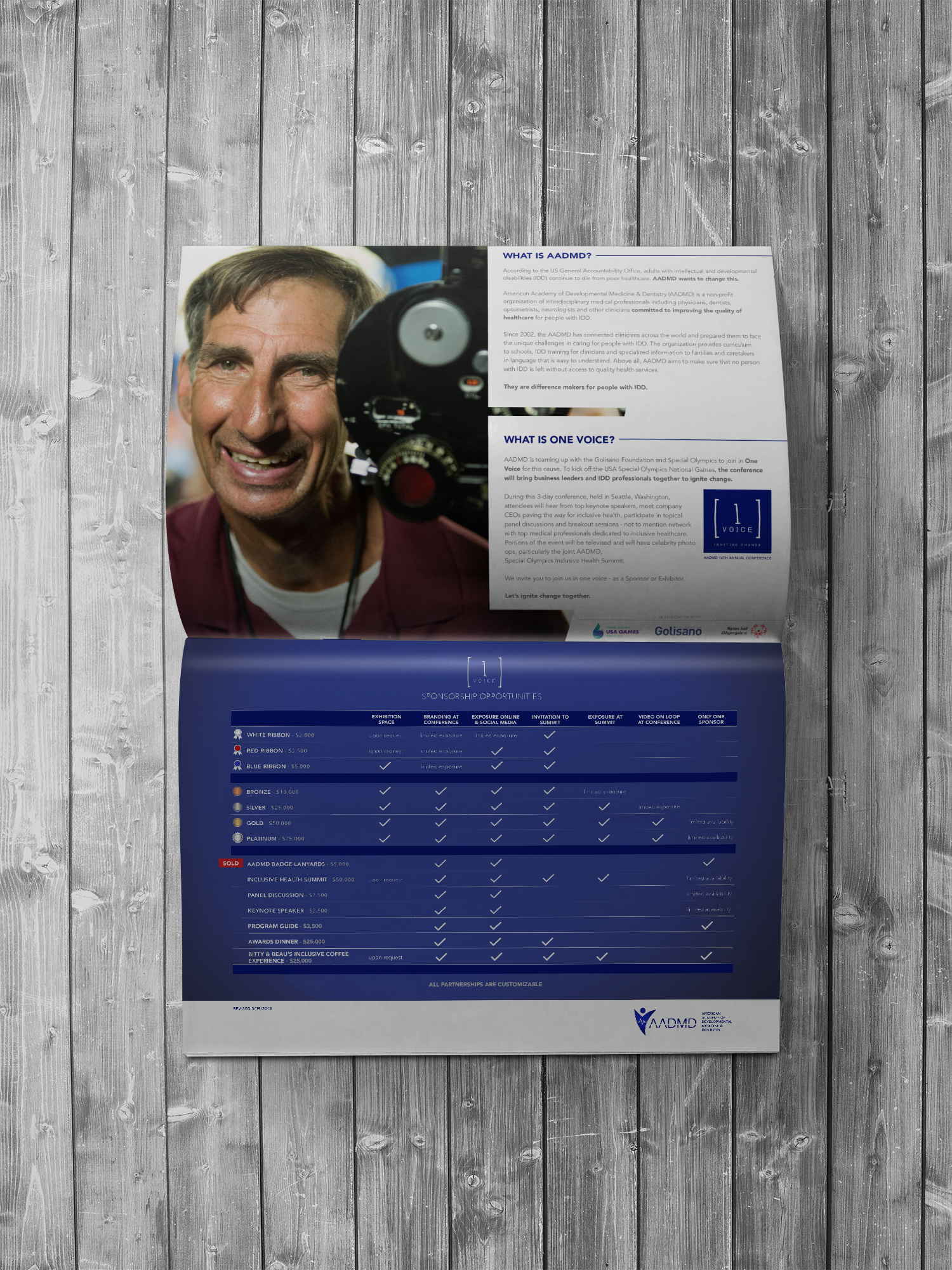Click the "WHITE RIBBON - $2,000" row label
This screenshot has width=952, height=1270.
(281, 735)
